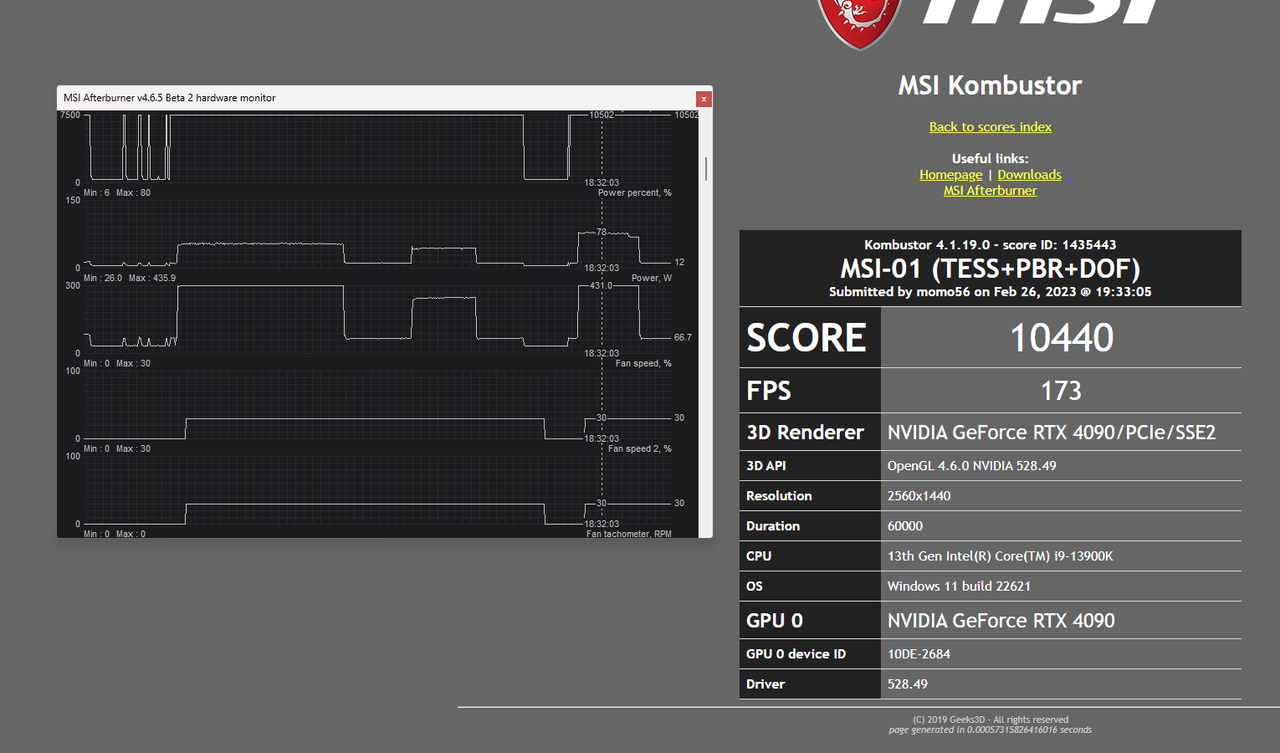Screen dimensions: 1280x753
Task: Click the Min : 6 Max : 80 readout
Action: pos(117,193)
